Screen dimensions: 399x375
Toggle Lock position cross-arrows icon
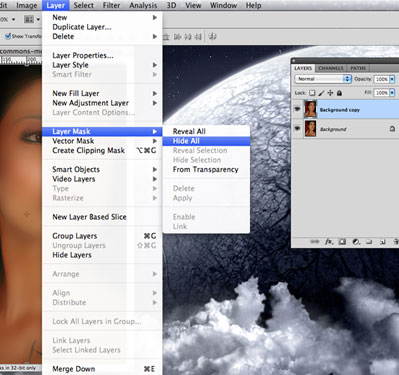(x=330, y=93)
